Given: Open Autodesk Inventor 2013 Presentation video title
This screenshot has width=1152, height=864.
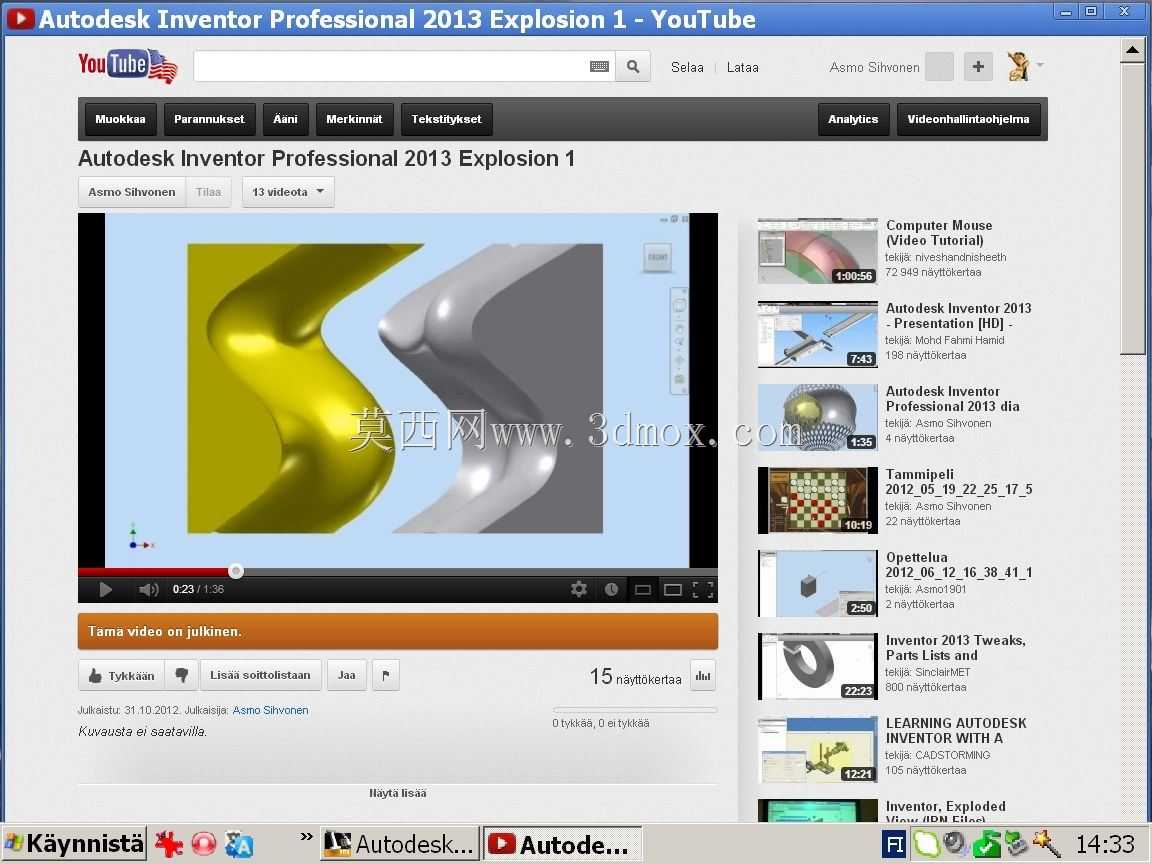Looking at the screenshot, I should [958, 316].
